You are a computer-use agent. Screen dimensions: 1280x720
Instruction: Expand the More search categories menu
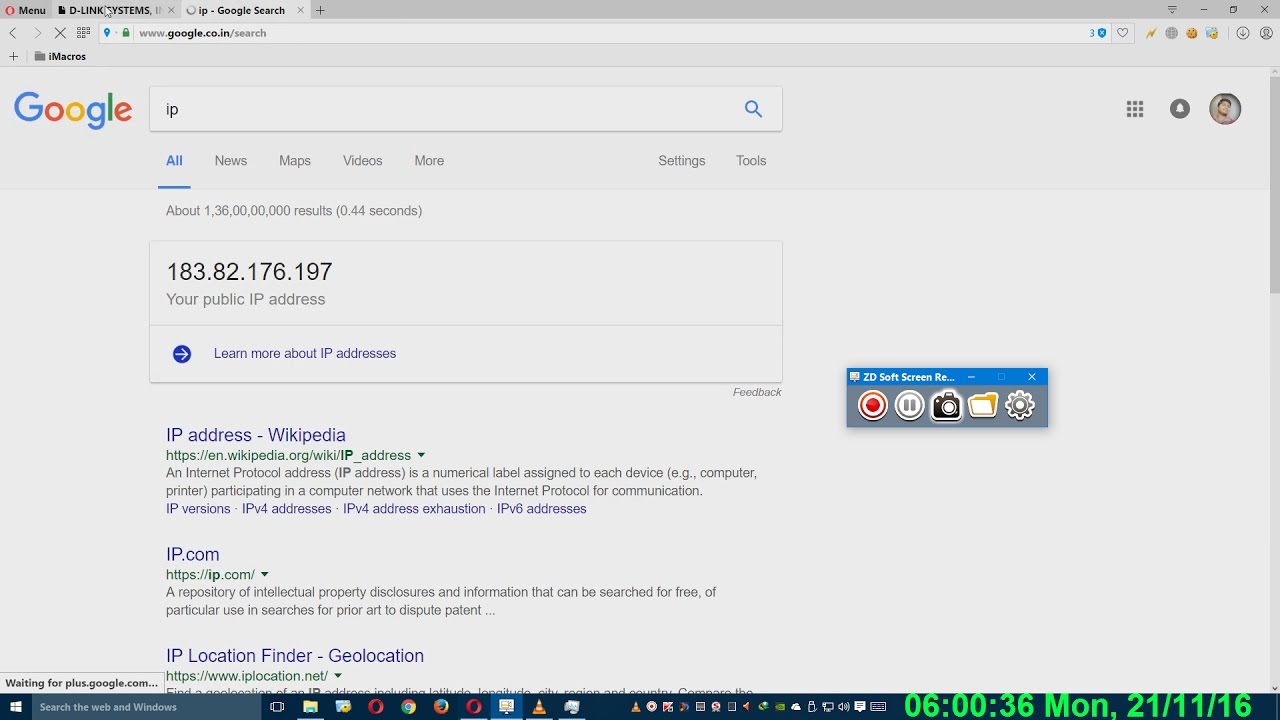coord(429,161)
